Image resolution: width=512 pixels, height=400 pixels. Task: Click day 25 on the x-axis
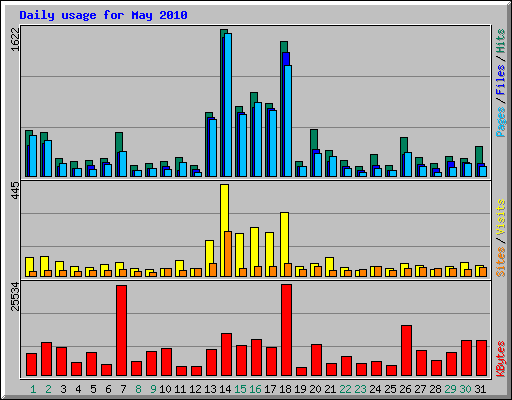click(390, 389)
